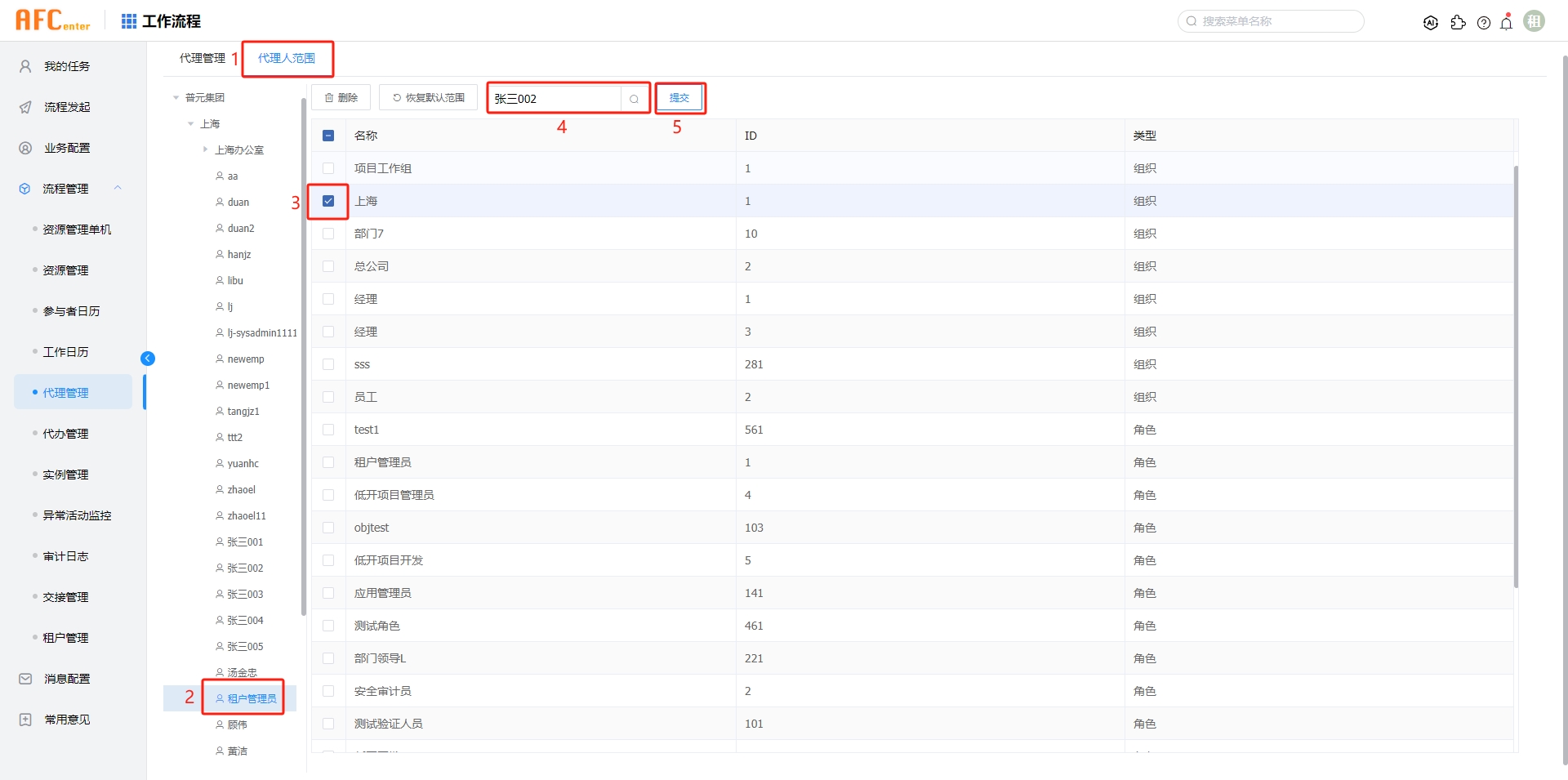The height and width of the screenshot is (780, 1568).
Task: Click the grid icon beside 工作流程
Action: [128, 20]
